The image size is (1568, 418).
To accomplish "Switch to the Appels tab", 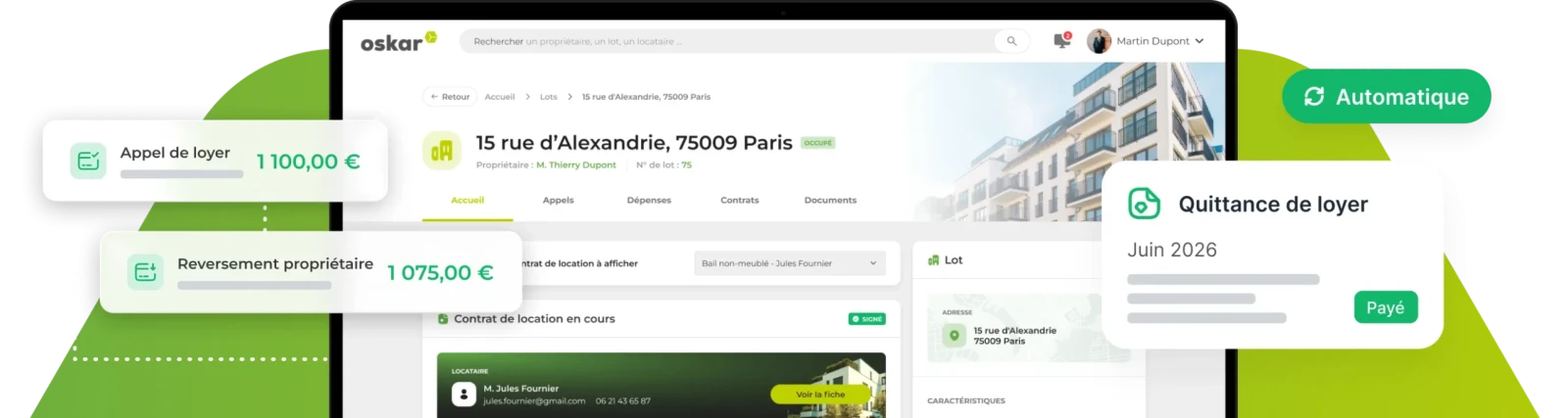I will click(559, 200).
